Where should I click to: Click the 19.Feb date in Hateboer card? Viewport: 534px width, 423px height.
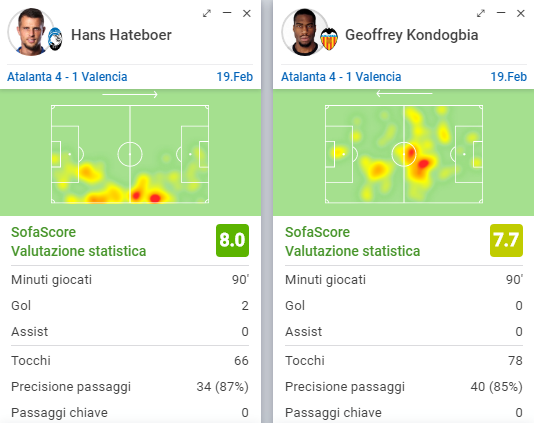(235, 77)
